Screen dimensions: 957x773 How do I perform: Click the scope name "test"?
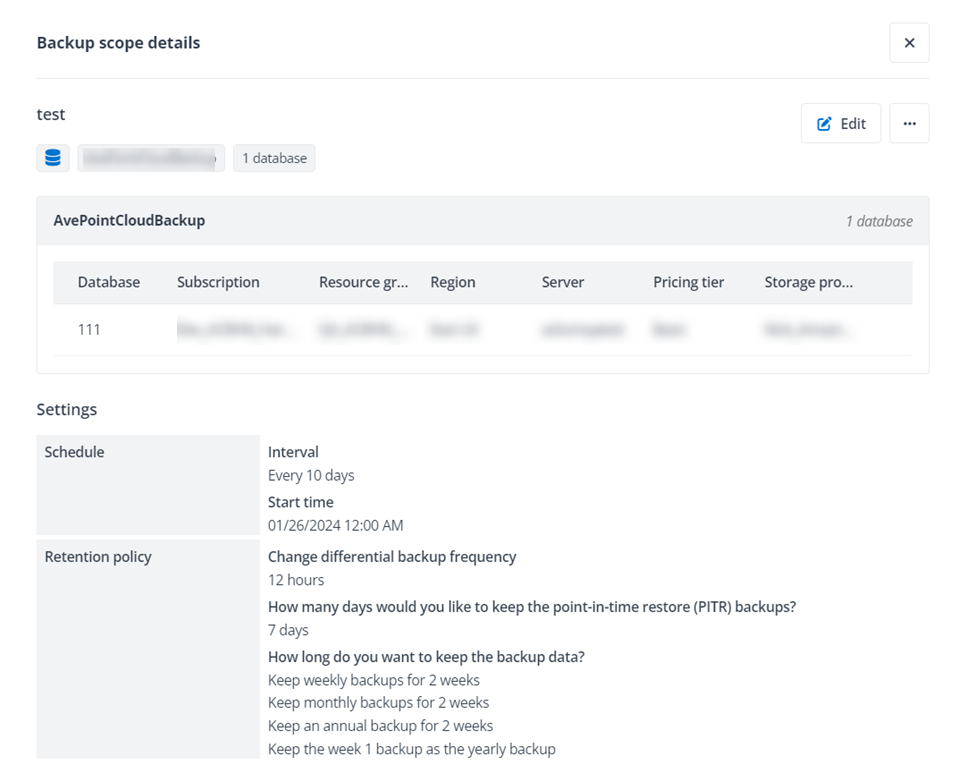pyautogui.click(x=51, y=114)
